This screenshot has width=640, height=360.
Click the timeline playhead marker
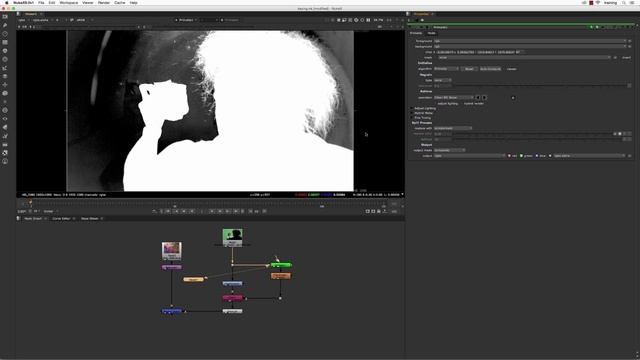tap(30, 202)
